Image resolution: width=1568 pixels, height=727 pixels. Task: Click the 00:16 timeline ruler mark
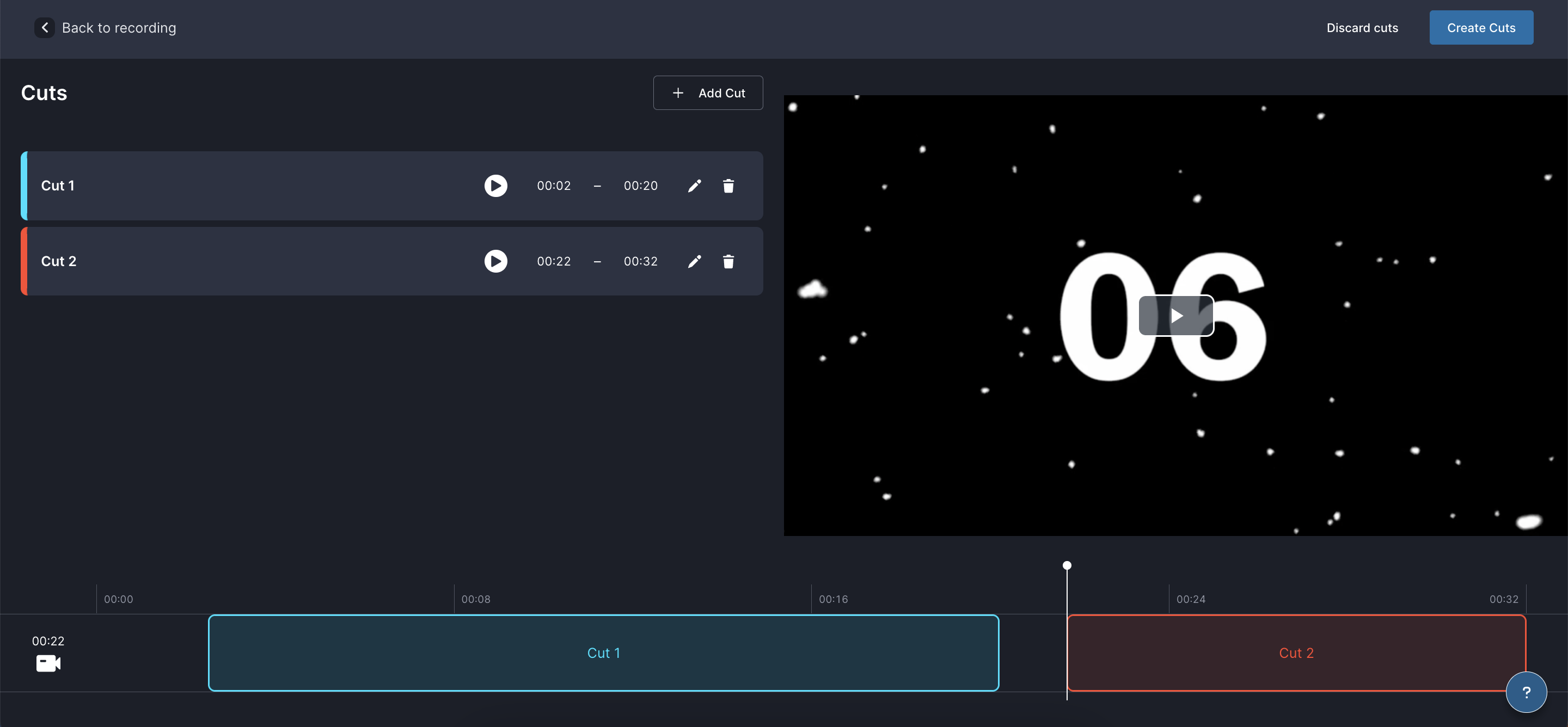(832, 599)
